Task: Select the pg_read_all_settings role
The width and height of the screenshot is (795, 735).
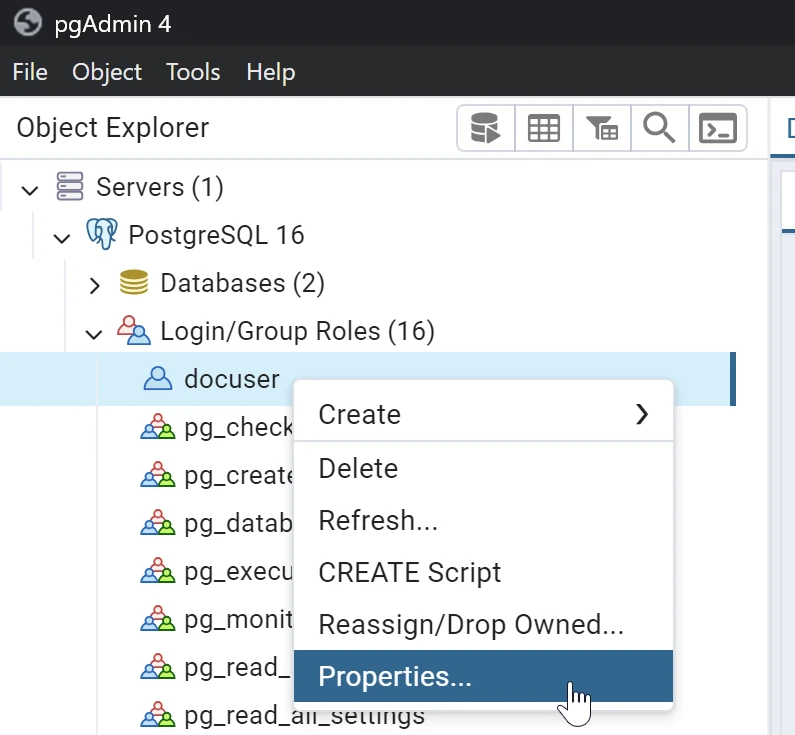Action: pos(304,716)
